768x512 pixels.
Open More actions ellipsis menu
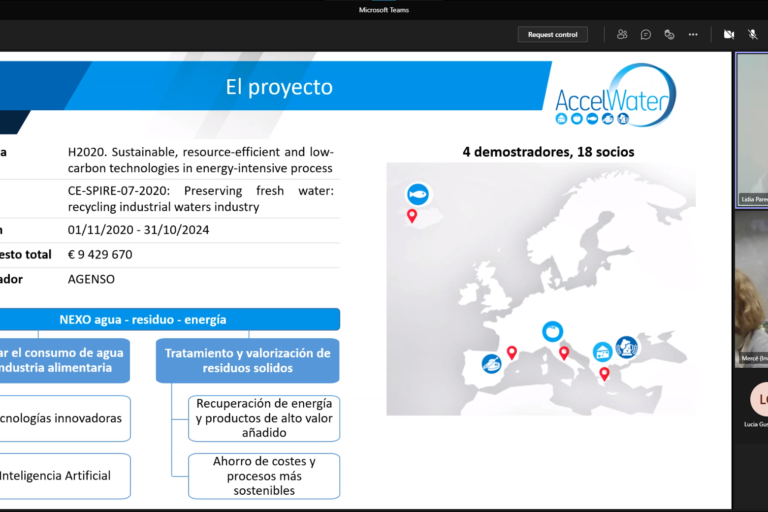(x=693, y=34)
